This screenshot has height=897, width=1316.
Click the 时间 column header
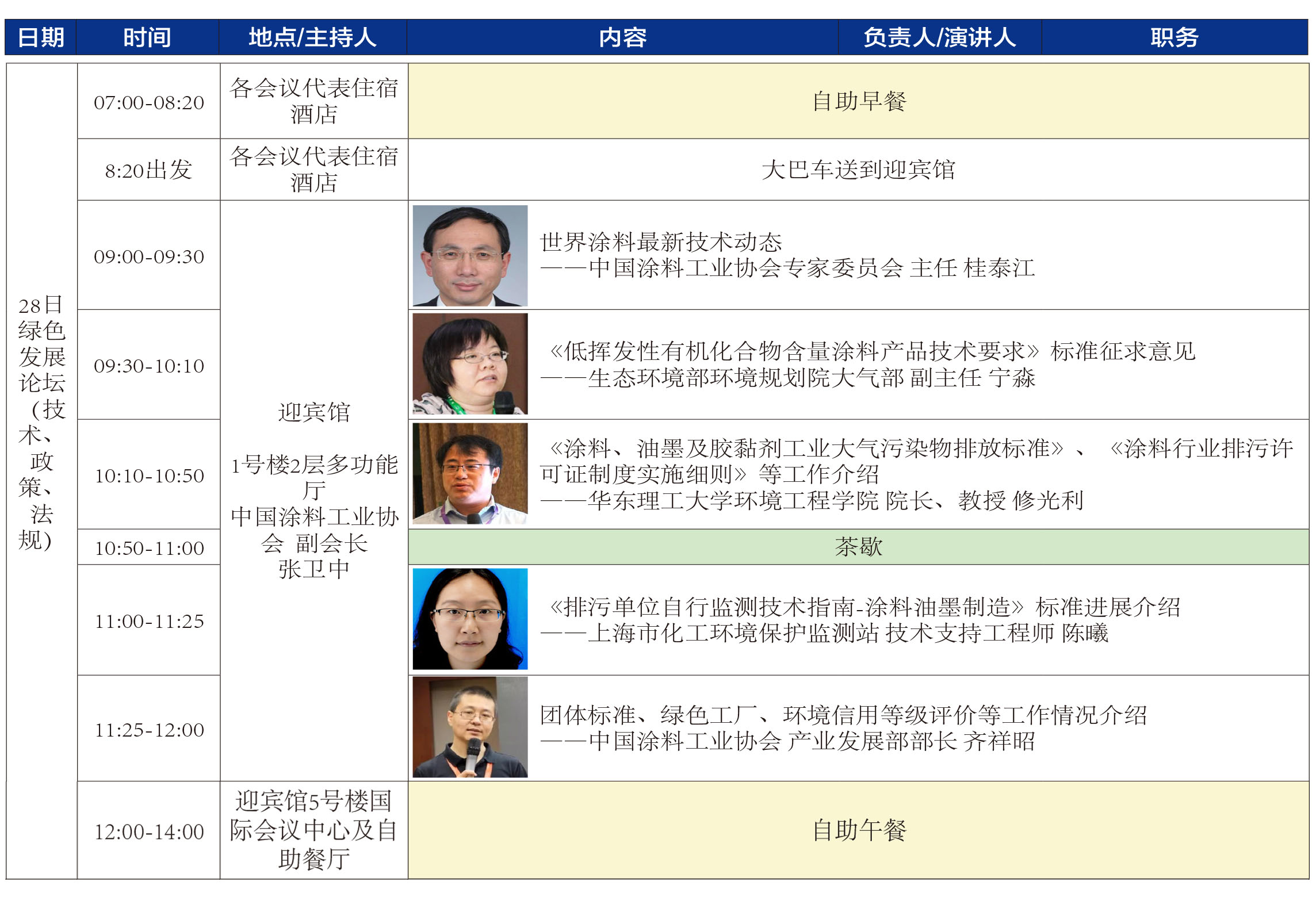[x=147, y=37]
